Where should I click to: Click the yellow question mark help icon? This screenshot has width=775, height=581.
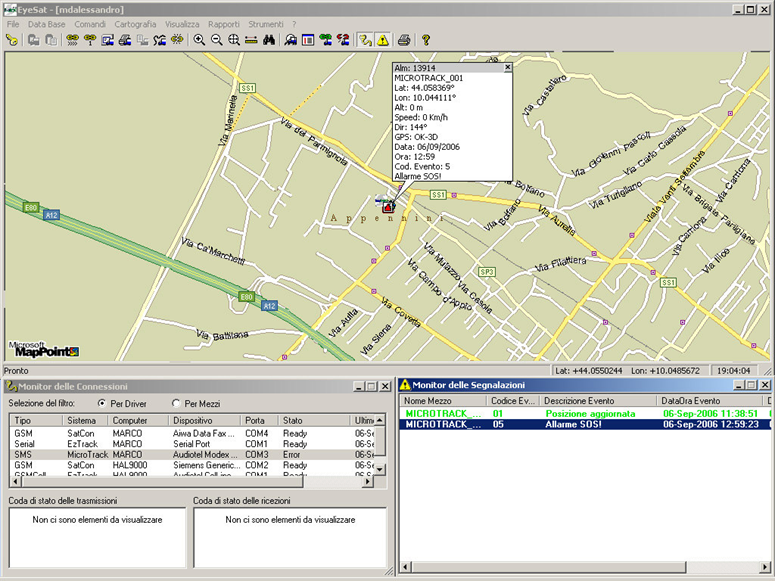point(426,40)
